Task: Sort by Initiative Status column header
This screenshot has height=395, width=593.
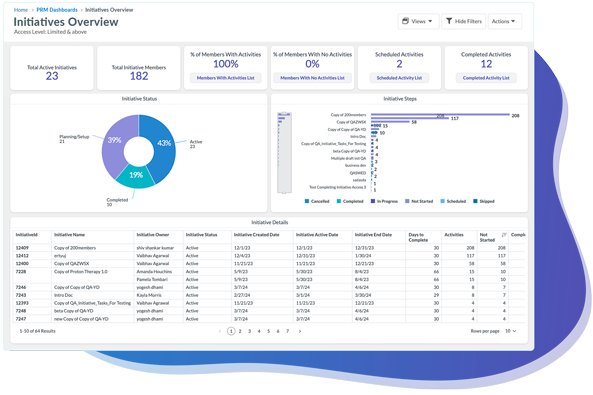Action: coord(201,235)
